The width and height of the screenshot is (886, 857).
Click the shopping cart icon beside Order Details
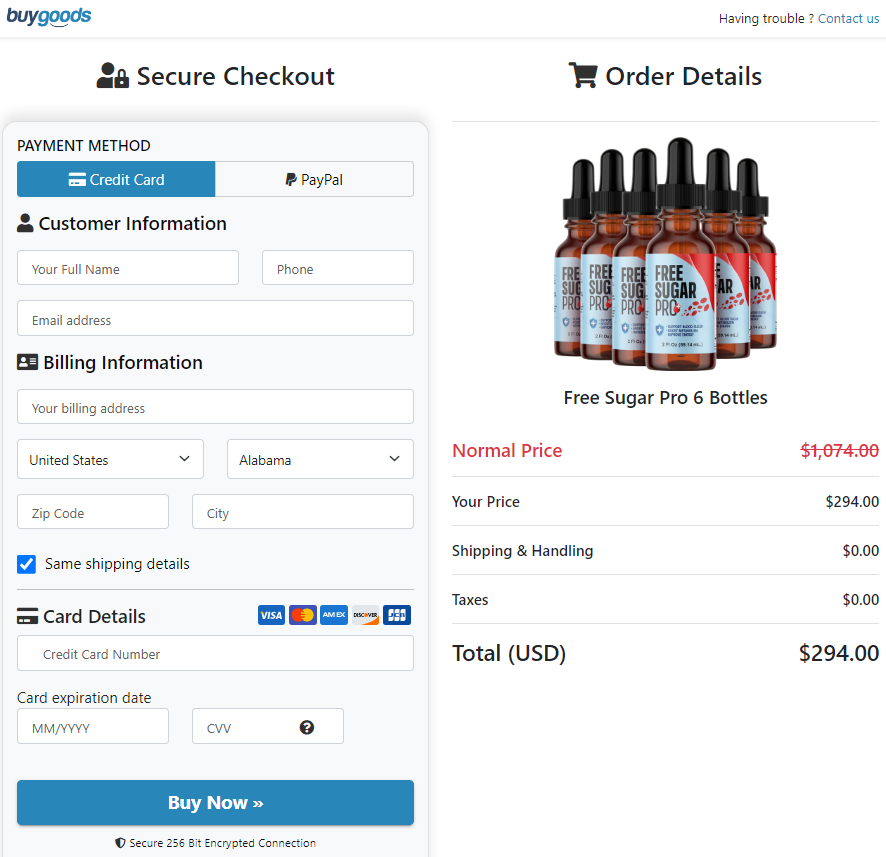[x=583, y=74]
